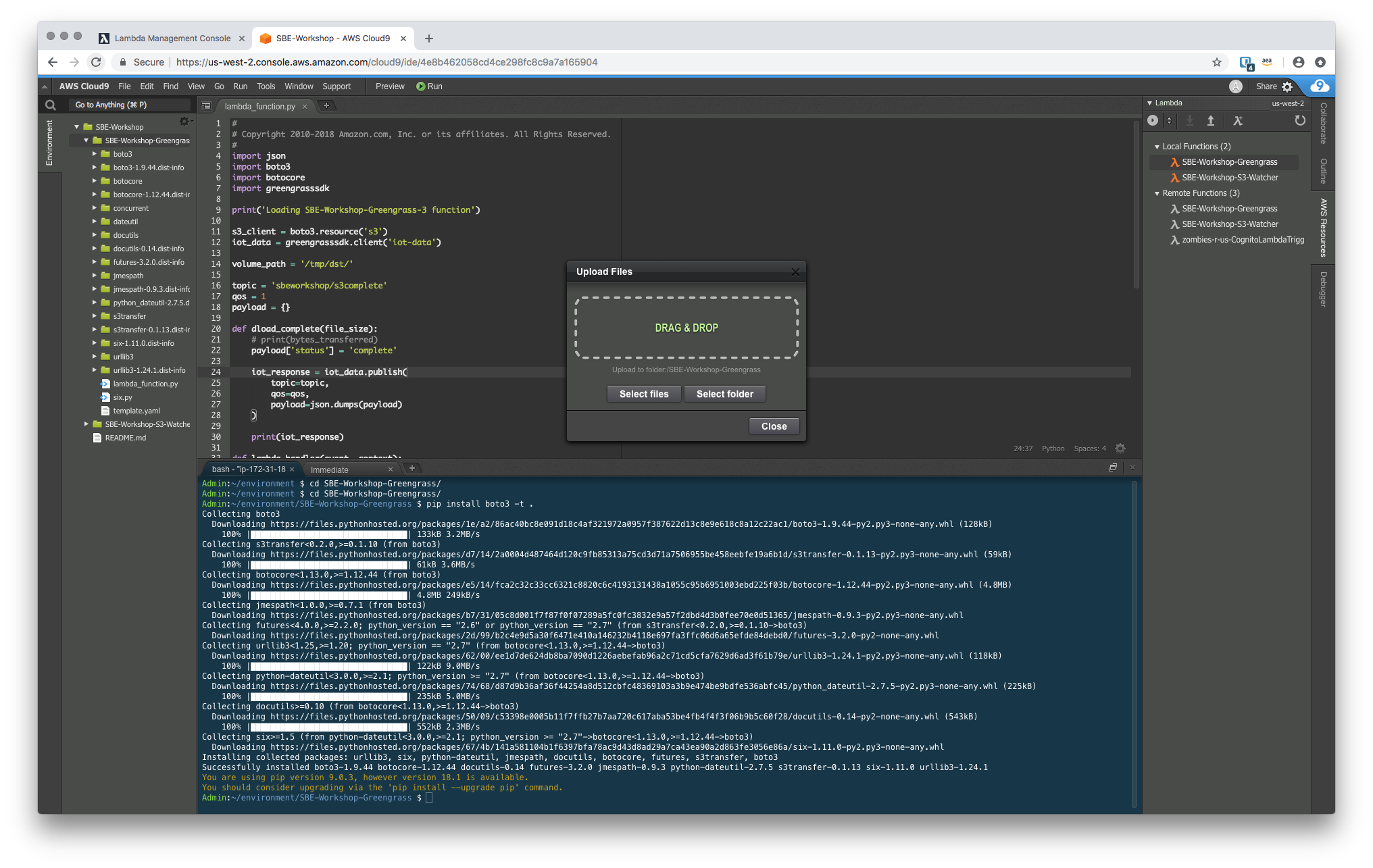Click the drag and drop upload zone
This screenshot has height=868, width=1373.
(x=686, y=328)
